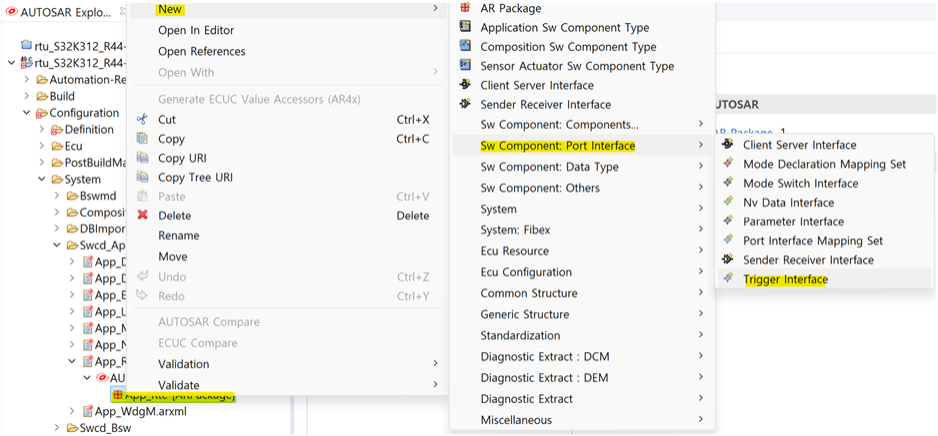Open the Validation submenu
Image resolution: width=938 pixels, height=436 pixels.
(288, 364)
